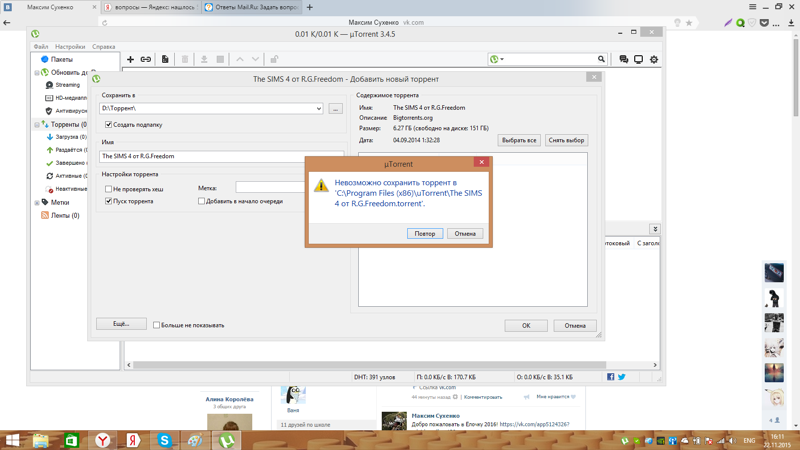Image resolution: width=800 pixels, height=450 pixels.
Task: Expand the Метки tree node
Action: (37, 203)
